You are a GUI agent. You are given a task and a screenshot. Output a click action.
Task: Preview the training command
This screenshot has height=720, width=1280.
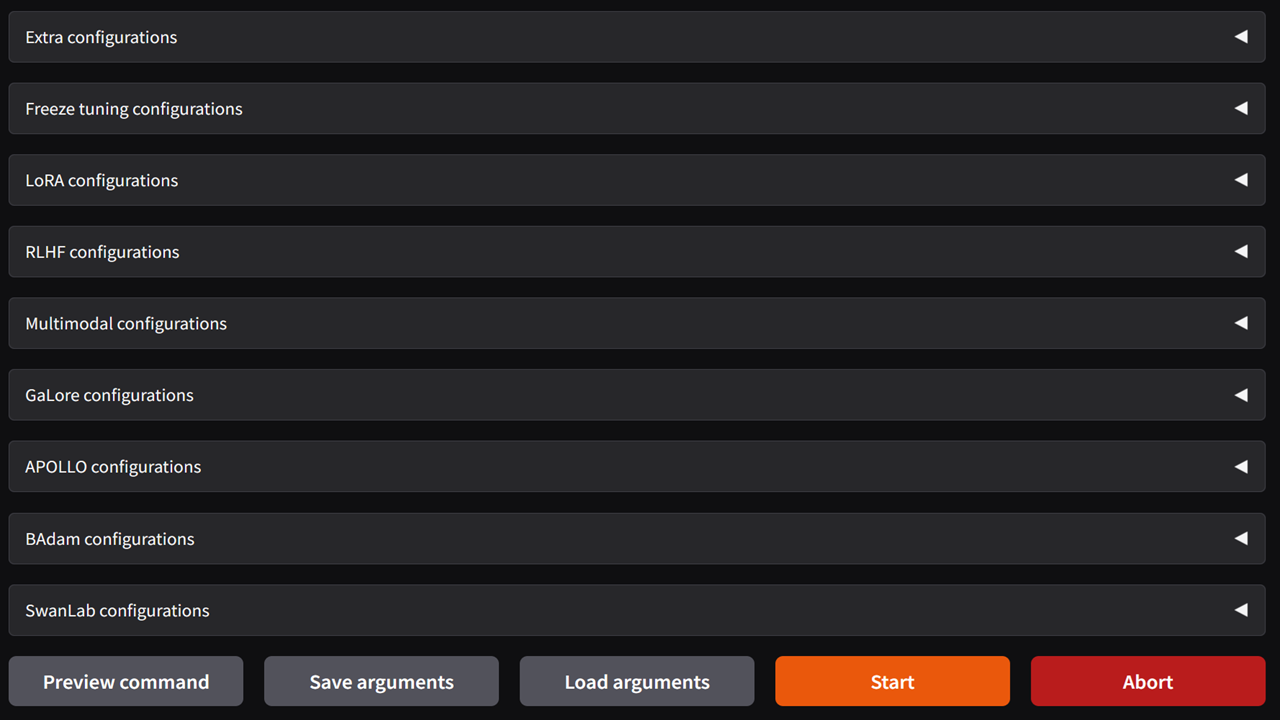(126, 681)
